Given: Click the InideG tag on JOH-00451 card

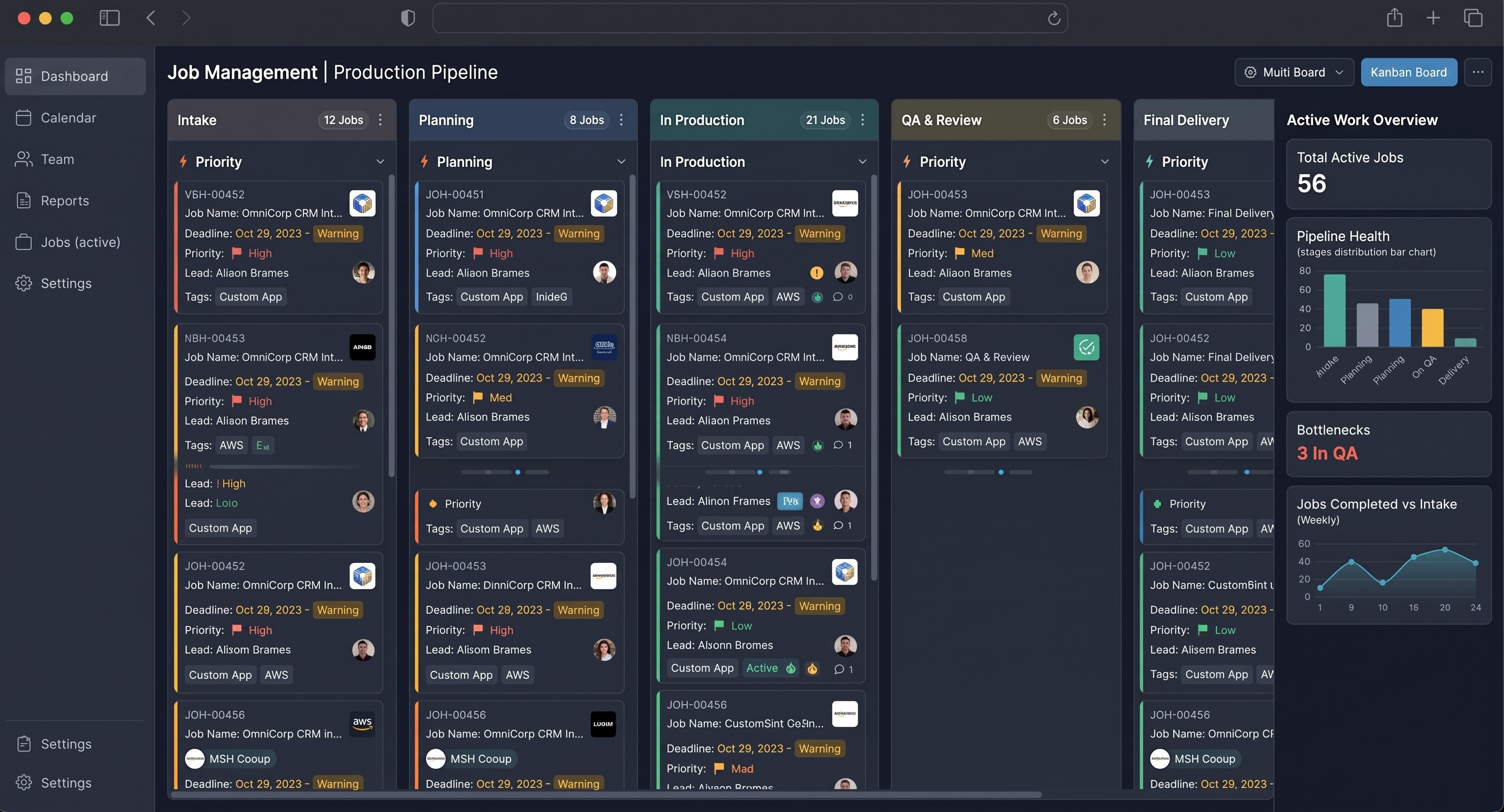Looking at the screenshot, I should pos(551,296).
